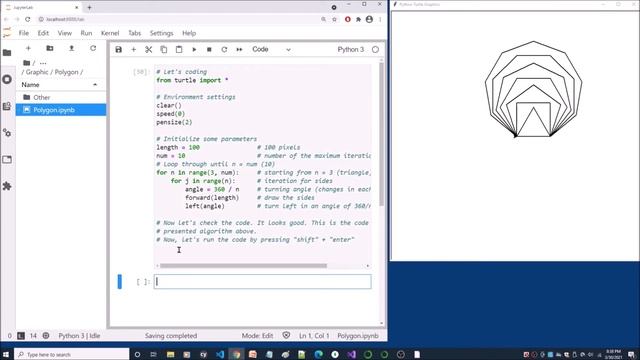Viewport: 640px width, 360px height.
Task: Reload the page in the browser
Action: coord(27,19)
